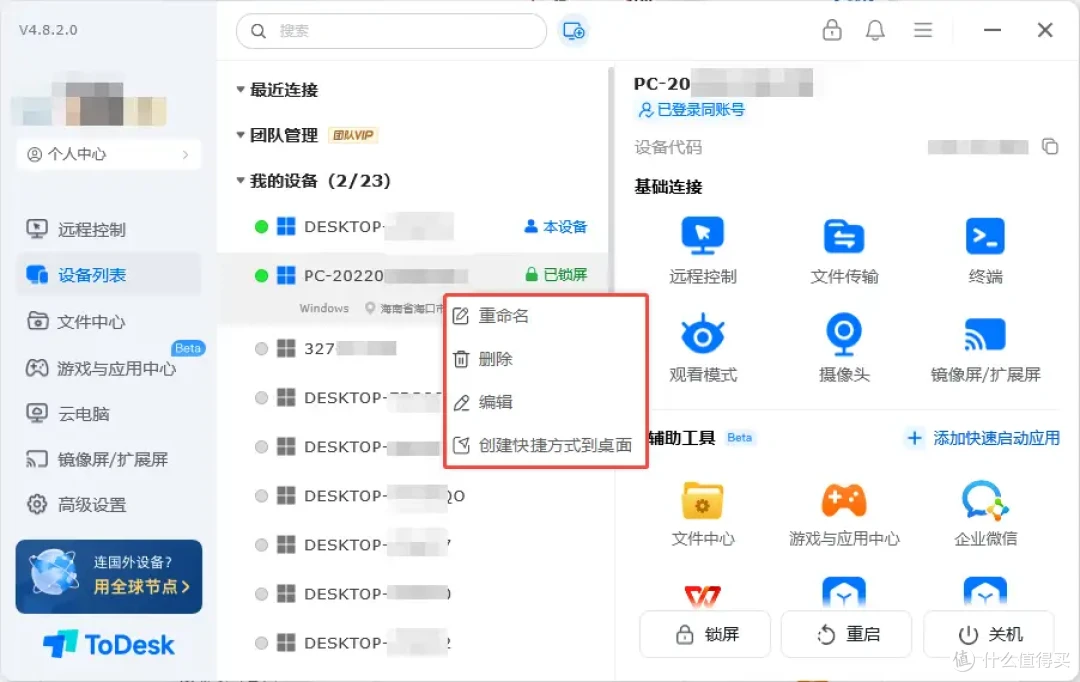This screenshot has width=1080, height=682.
Task: Open the 摄像头 camera icon
Action: click(844, 333)
